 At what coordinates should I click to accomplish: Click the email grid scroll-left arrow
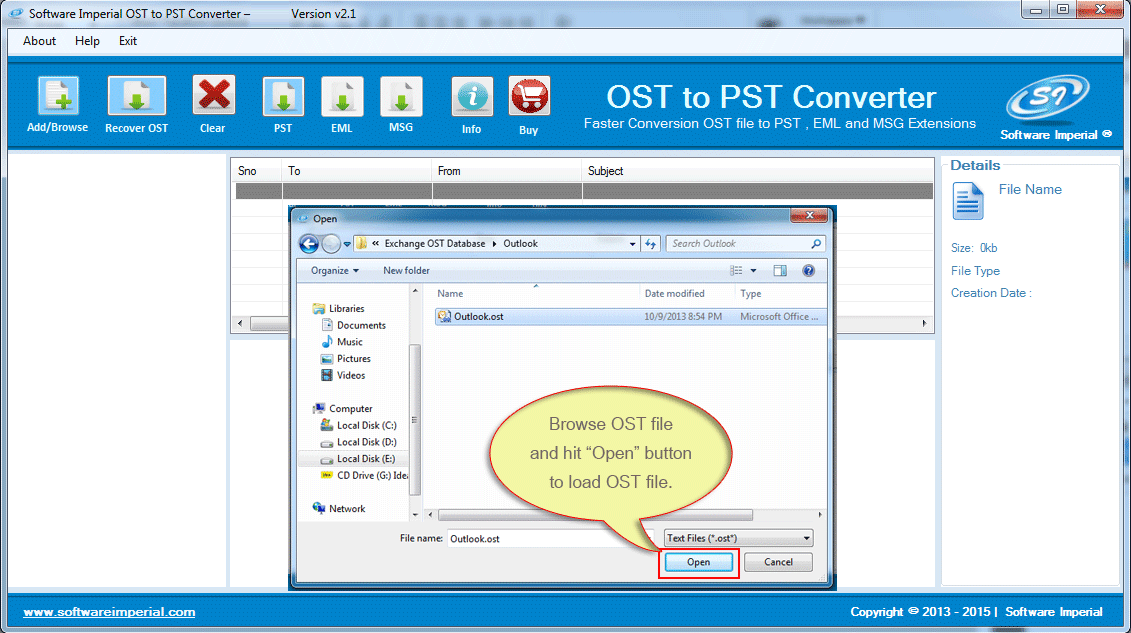tap(240, 324)
